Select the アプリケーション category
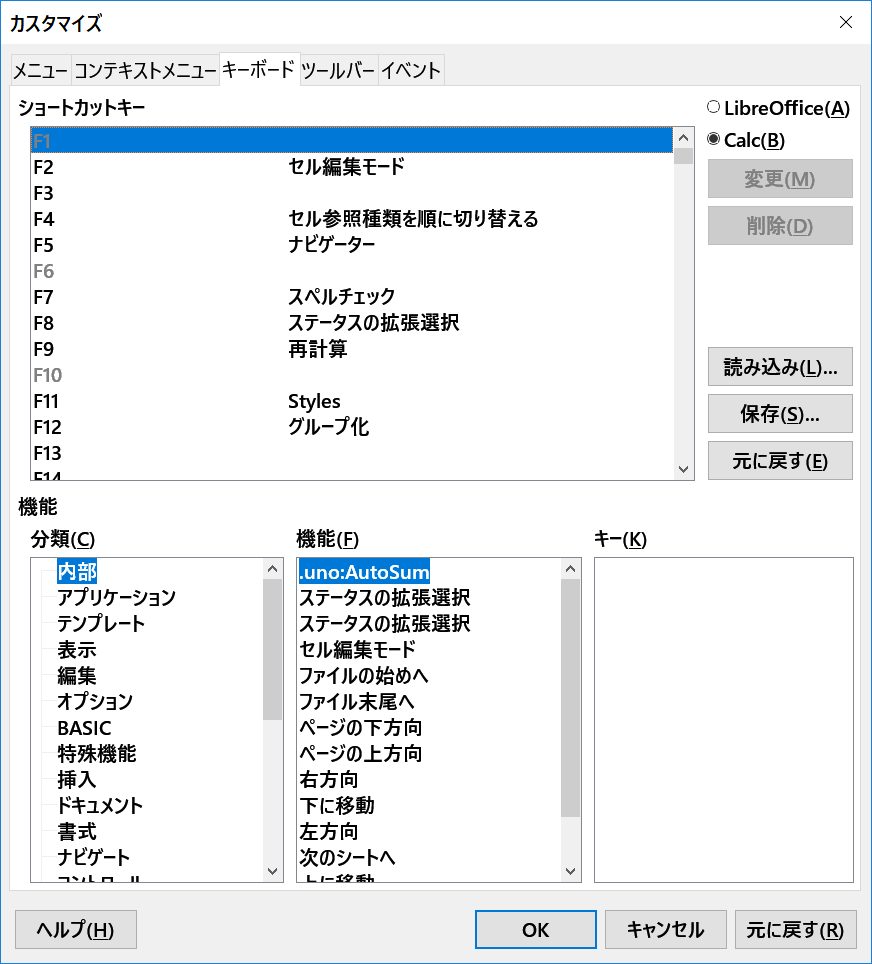 [116, 598]
